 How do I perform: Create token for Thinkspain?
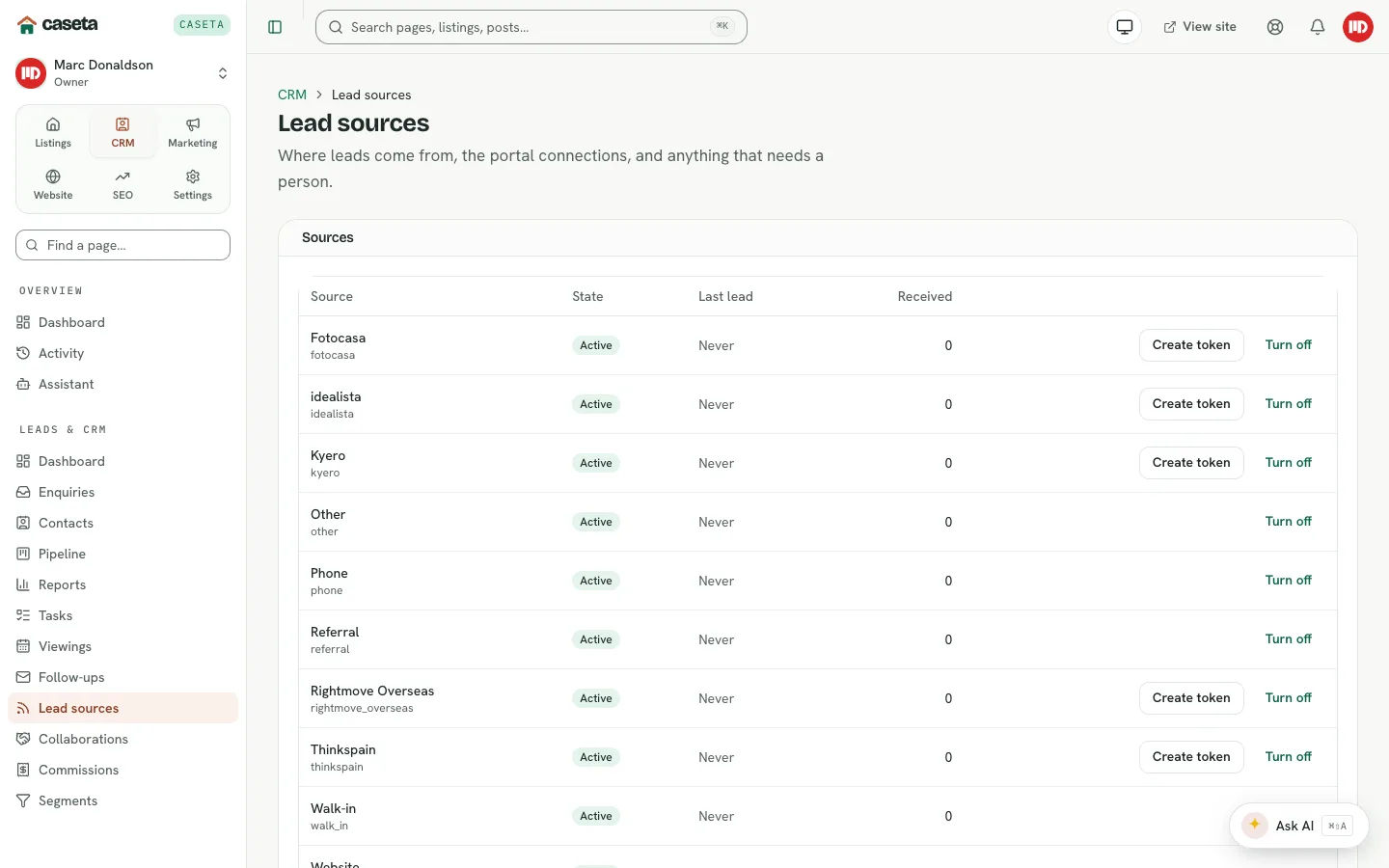click(x=1191, y=757)
